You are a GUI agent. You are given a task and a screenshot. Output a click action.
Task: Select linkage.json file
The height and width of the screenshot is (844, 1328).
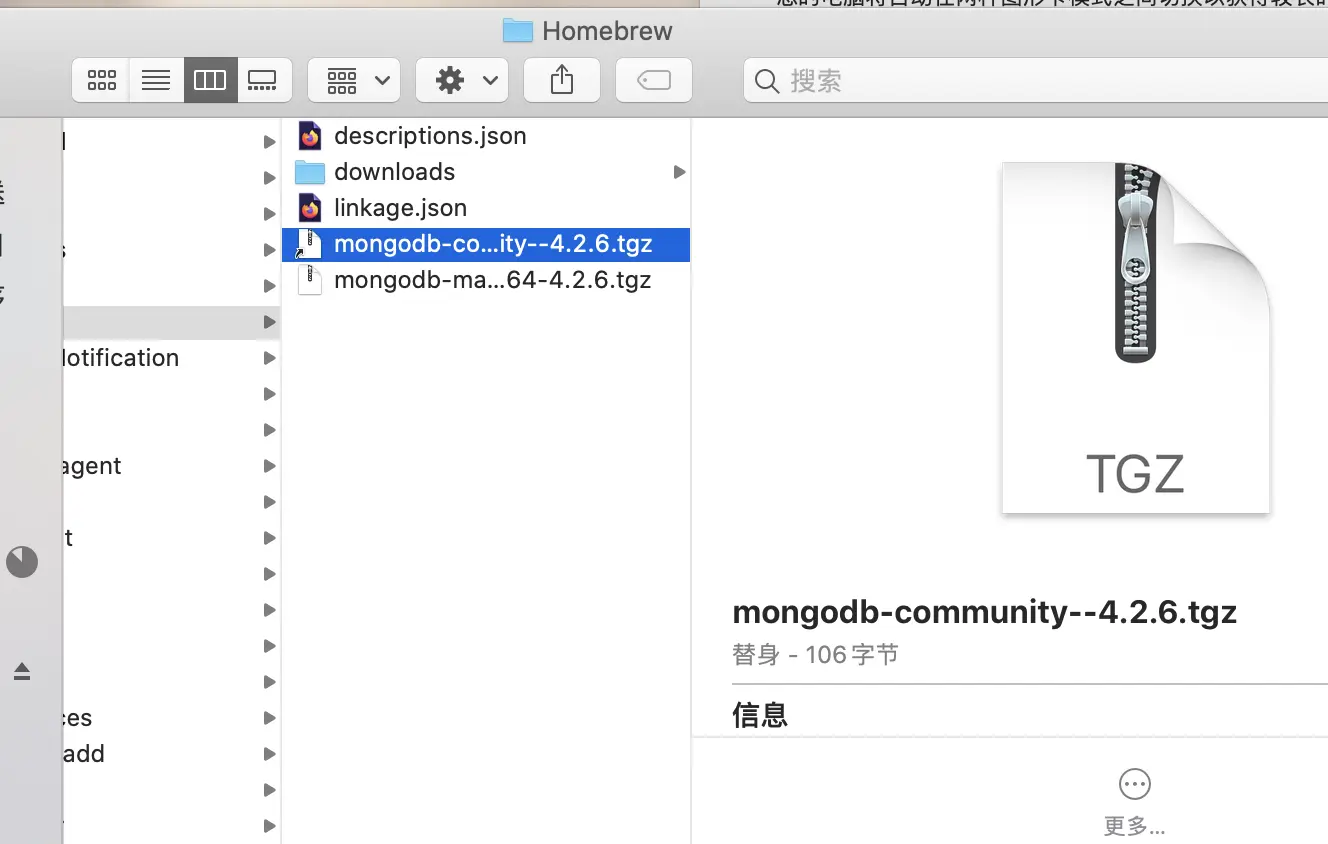(486, 208)
